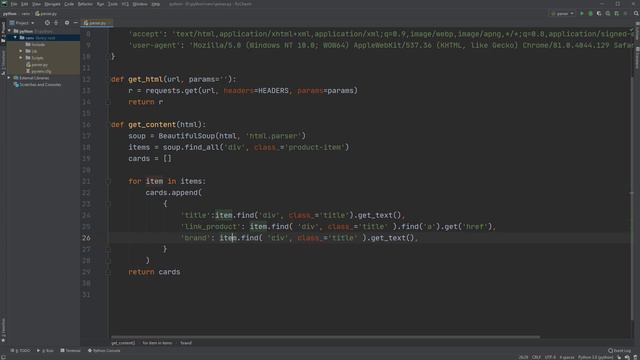Click the Debug bug icon
The image size is (640, 360).
(590, 13)
